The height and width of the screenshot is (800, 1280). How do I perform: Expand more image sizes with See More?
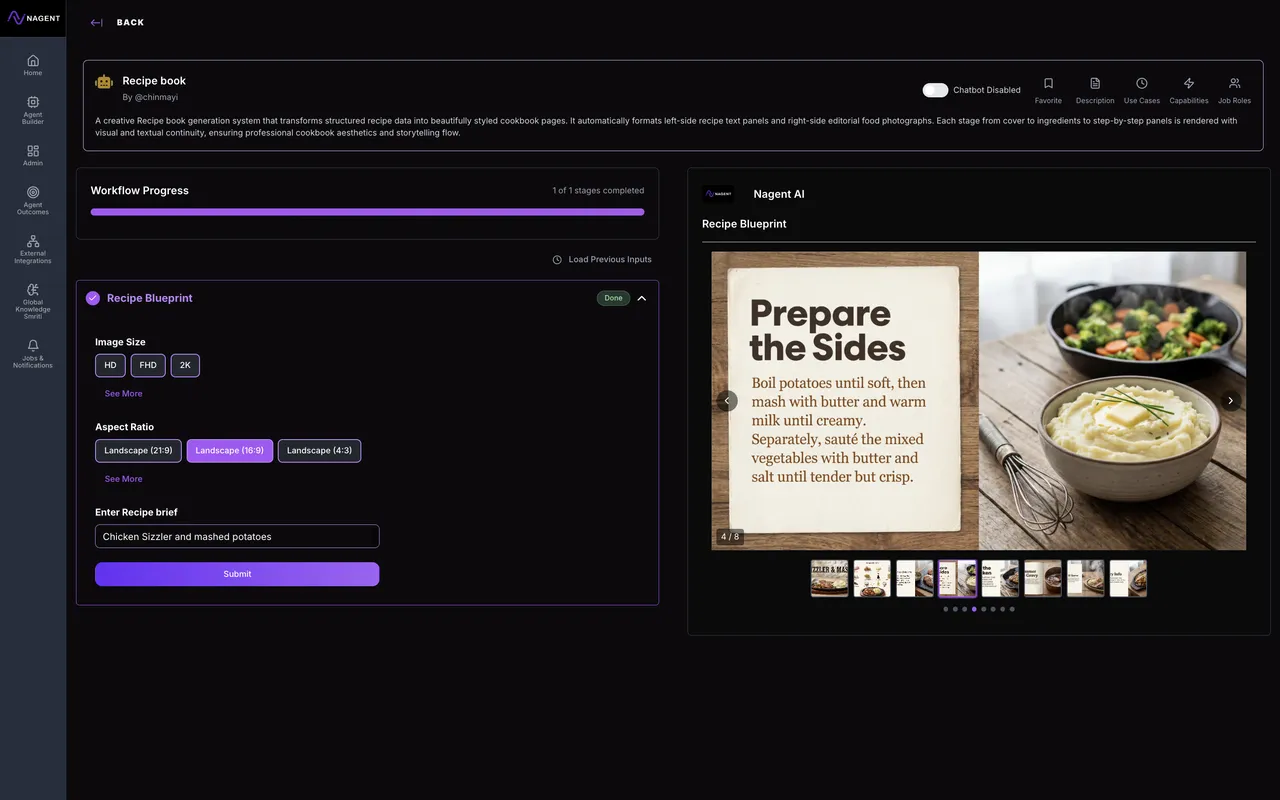[x=123, y=394]
